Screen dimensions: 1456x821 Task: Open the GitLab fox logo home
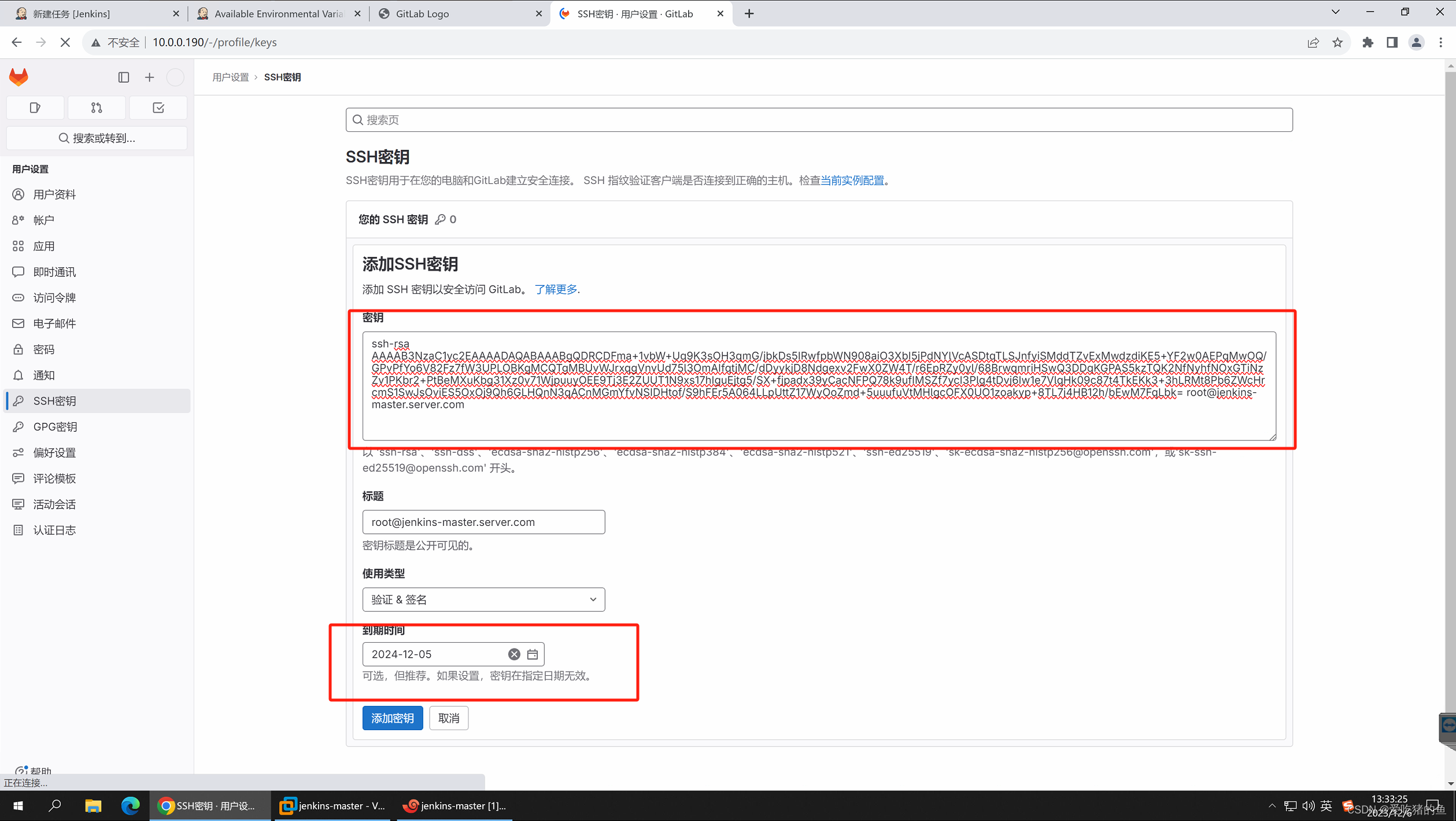[x=19, y=77]
